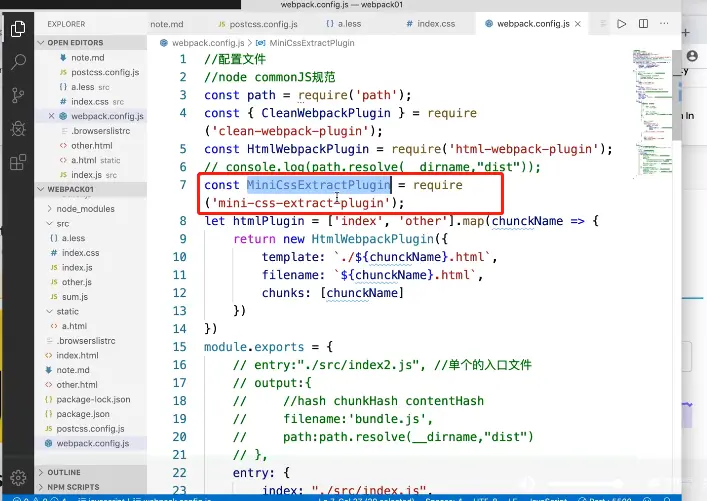The height and width of the screenshot is (501, 707).
Task: Click the editor vertical scrollbar
Action: click(x=676, y=95)
